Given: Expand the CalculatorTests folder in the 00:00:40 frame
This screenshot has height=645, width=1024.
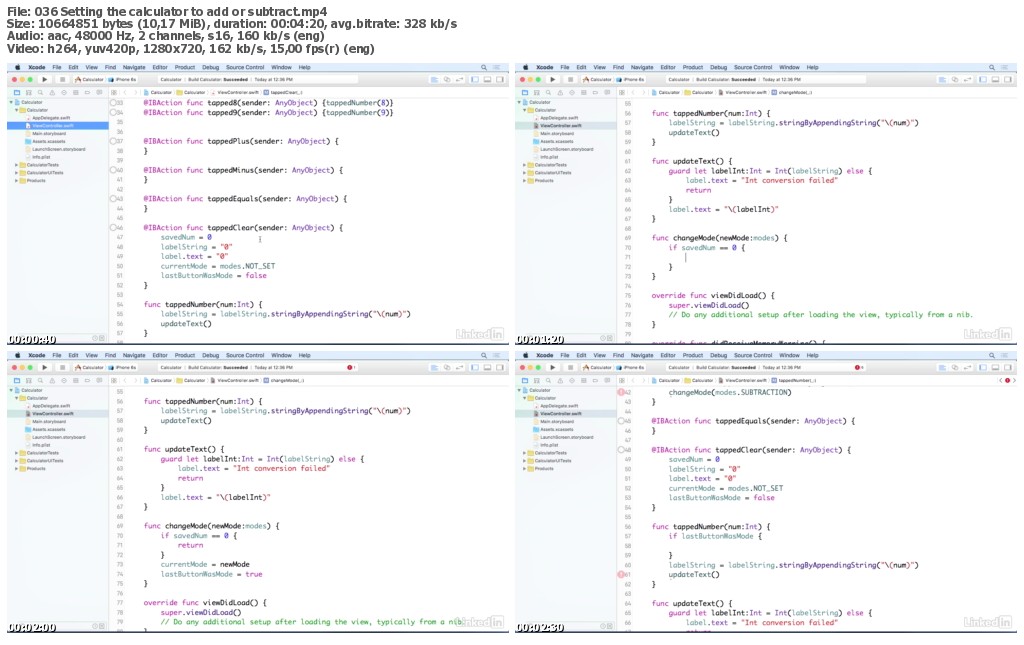Looking at the screenshot, I should (x=16, y=165).
